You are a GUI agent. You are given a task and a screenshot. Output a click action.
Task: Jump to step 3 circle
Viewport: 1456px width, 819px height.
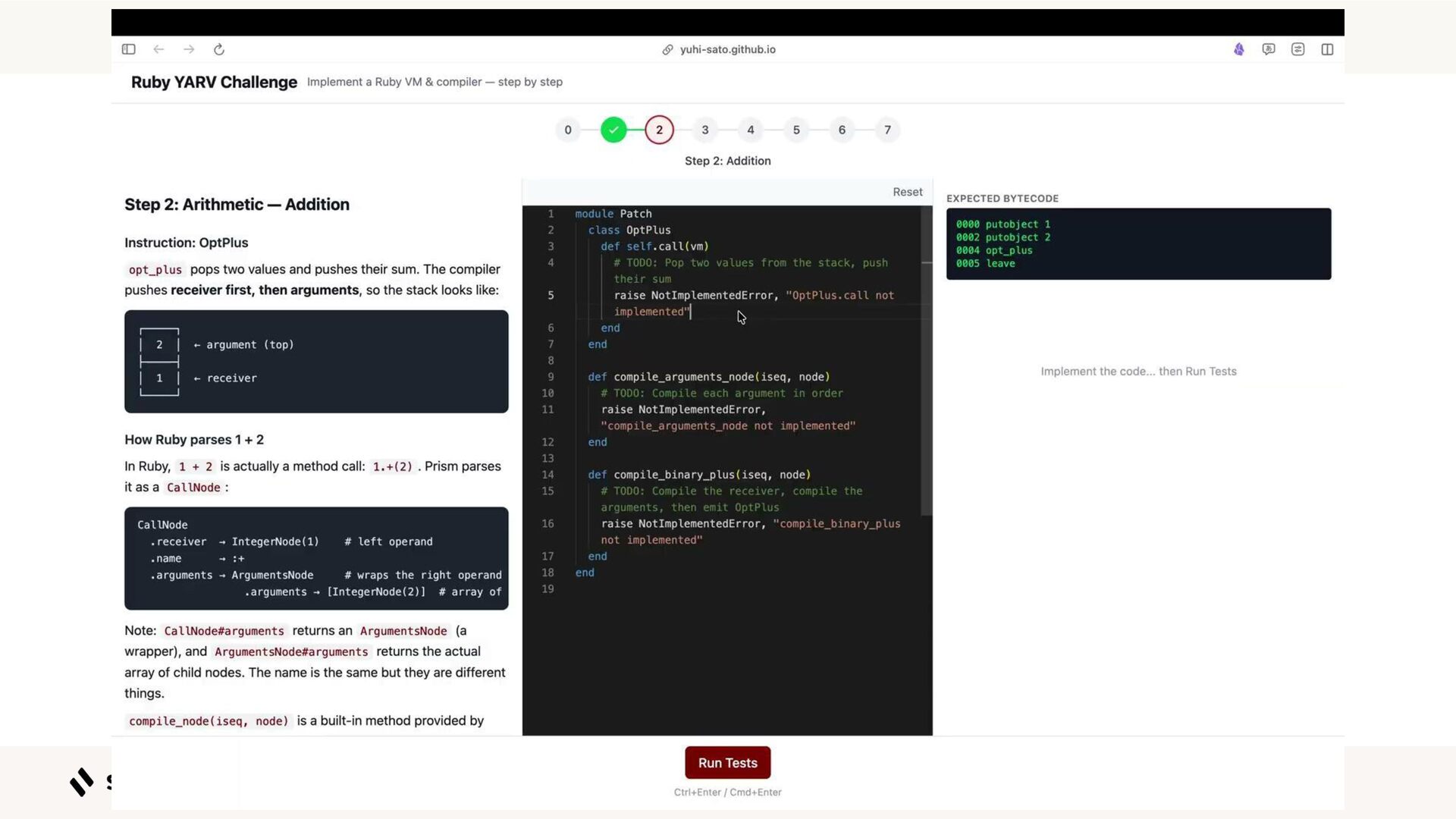[x=705, y=130]
